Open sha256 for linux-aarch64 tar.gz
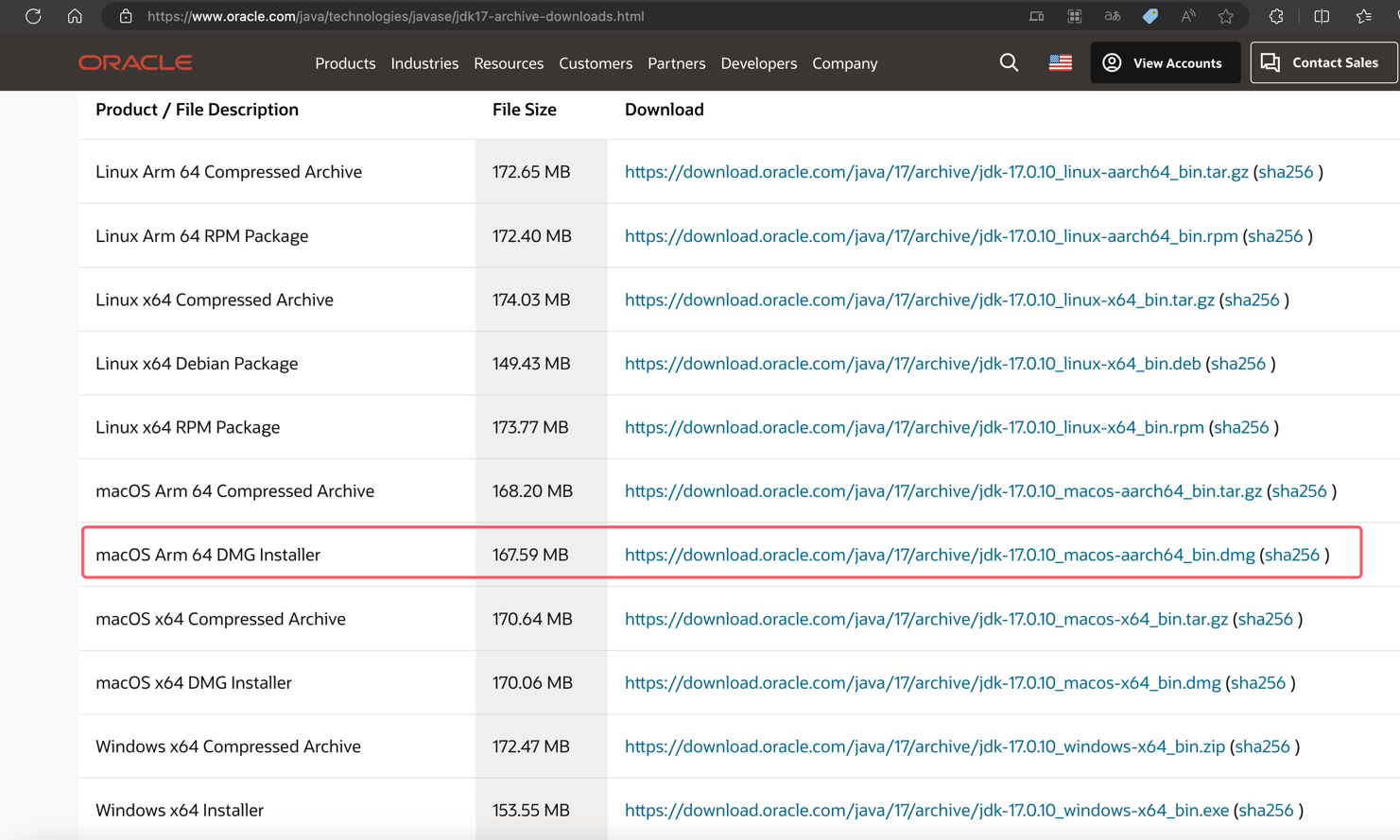Viewport: 1400px width, 840px height. [x=1286, y=172]
